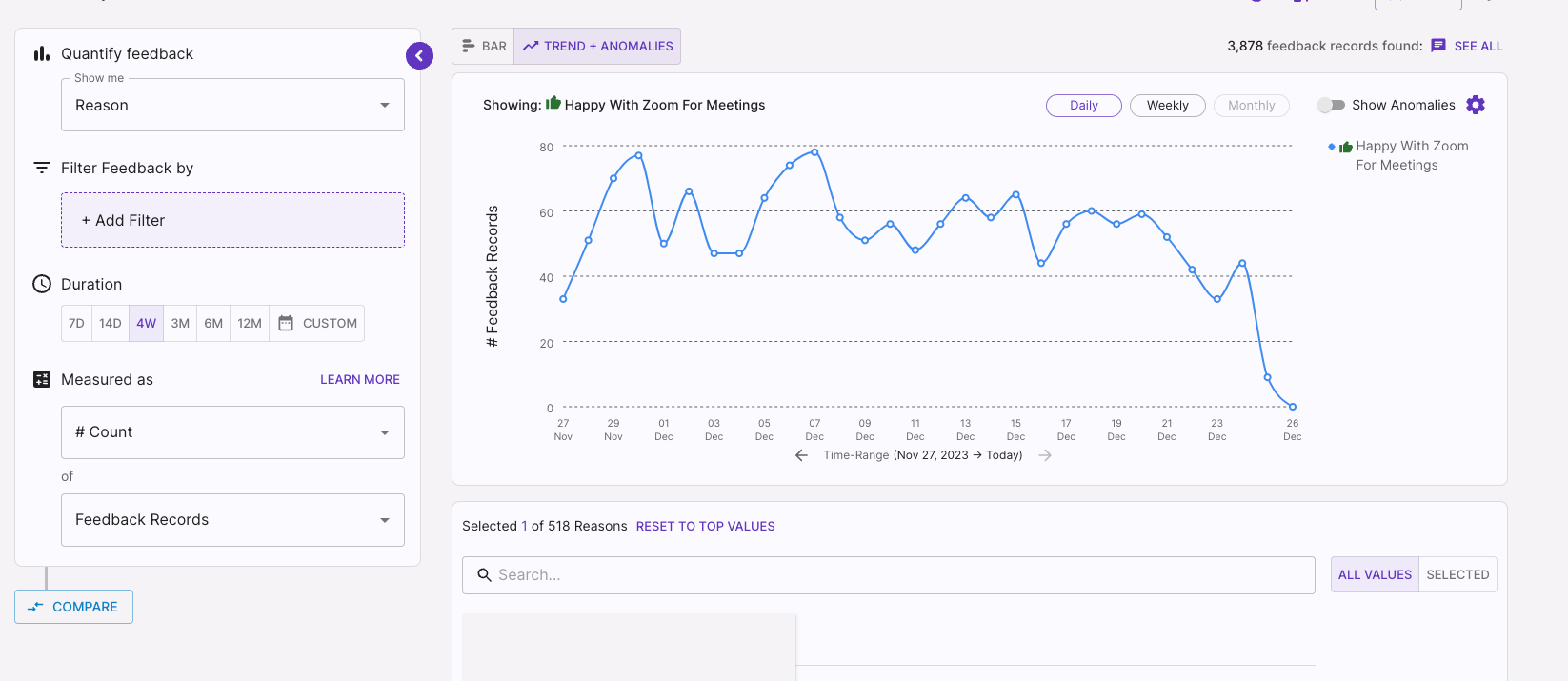Switch to BAR chart tab

(483, 46)
